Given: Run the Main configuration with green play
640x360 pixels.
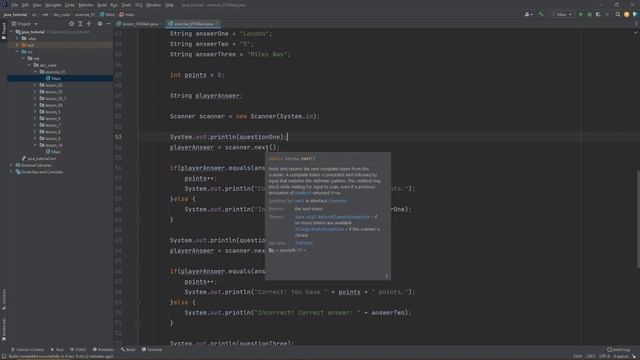Looking at the screenshot, I should (581, 14).
